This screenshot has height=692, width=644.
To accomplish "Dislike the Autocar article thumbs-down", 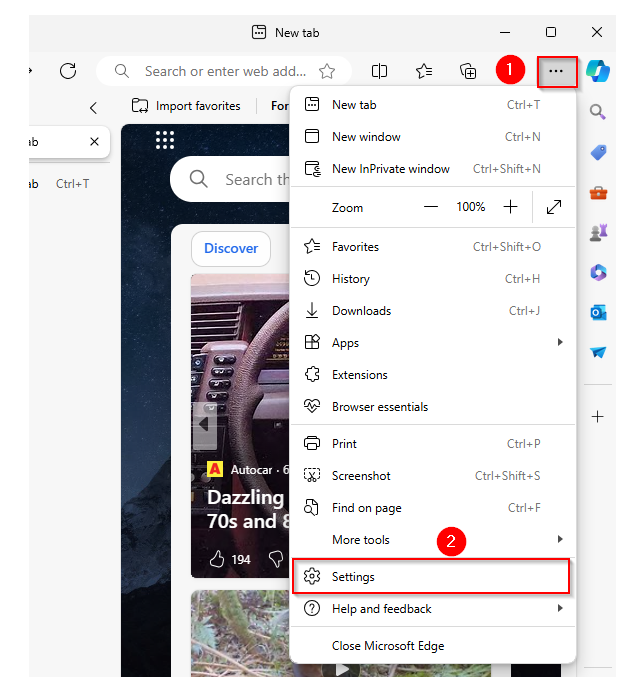I will pyautogui.click(x=276, y=559).
